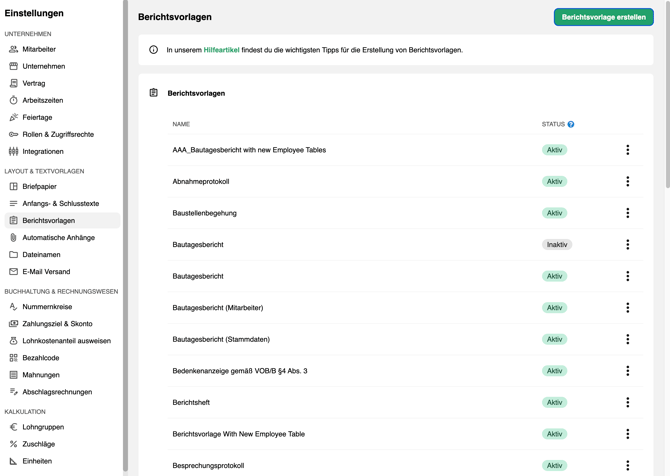Open three-dot menu for Baustellenbegehung
Screen dimensions: 670x476
coord(628,213)
